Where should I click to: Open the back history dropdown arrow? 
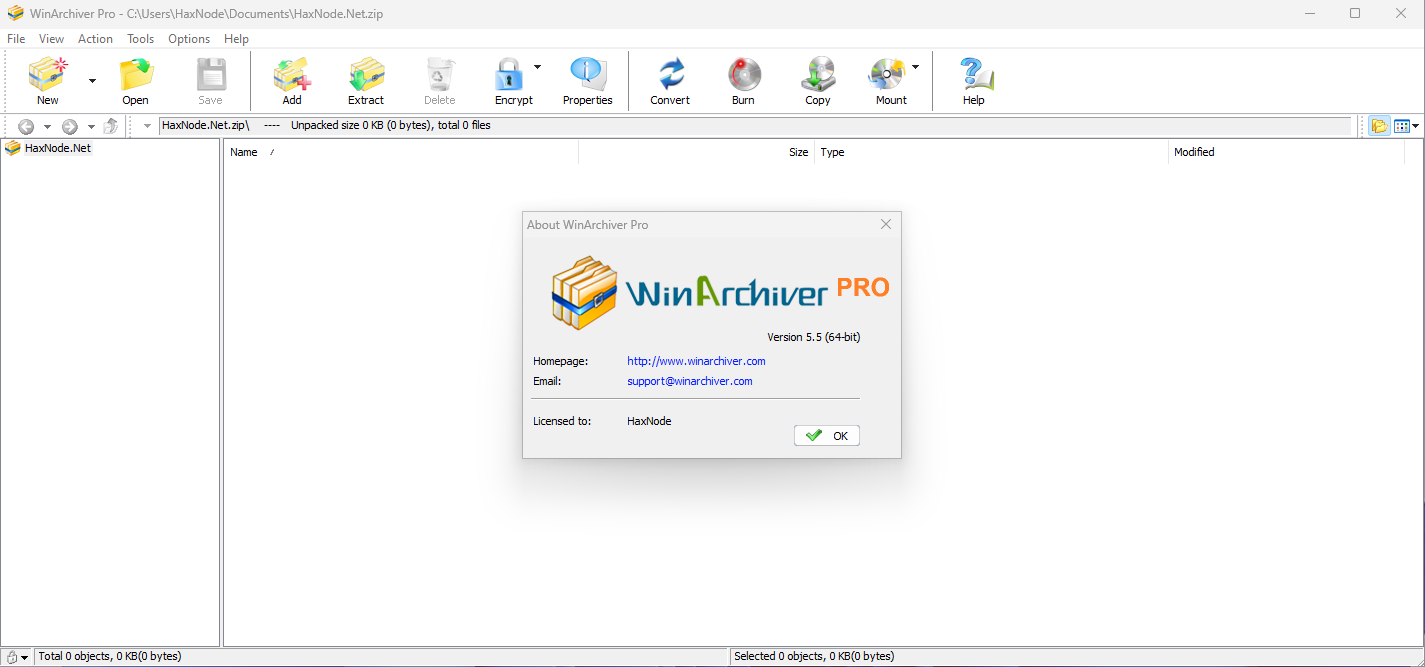(47, 126)
